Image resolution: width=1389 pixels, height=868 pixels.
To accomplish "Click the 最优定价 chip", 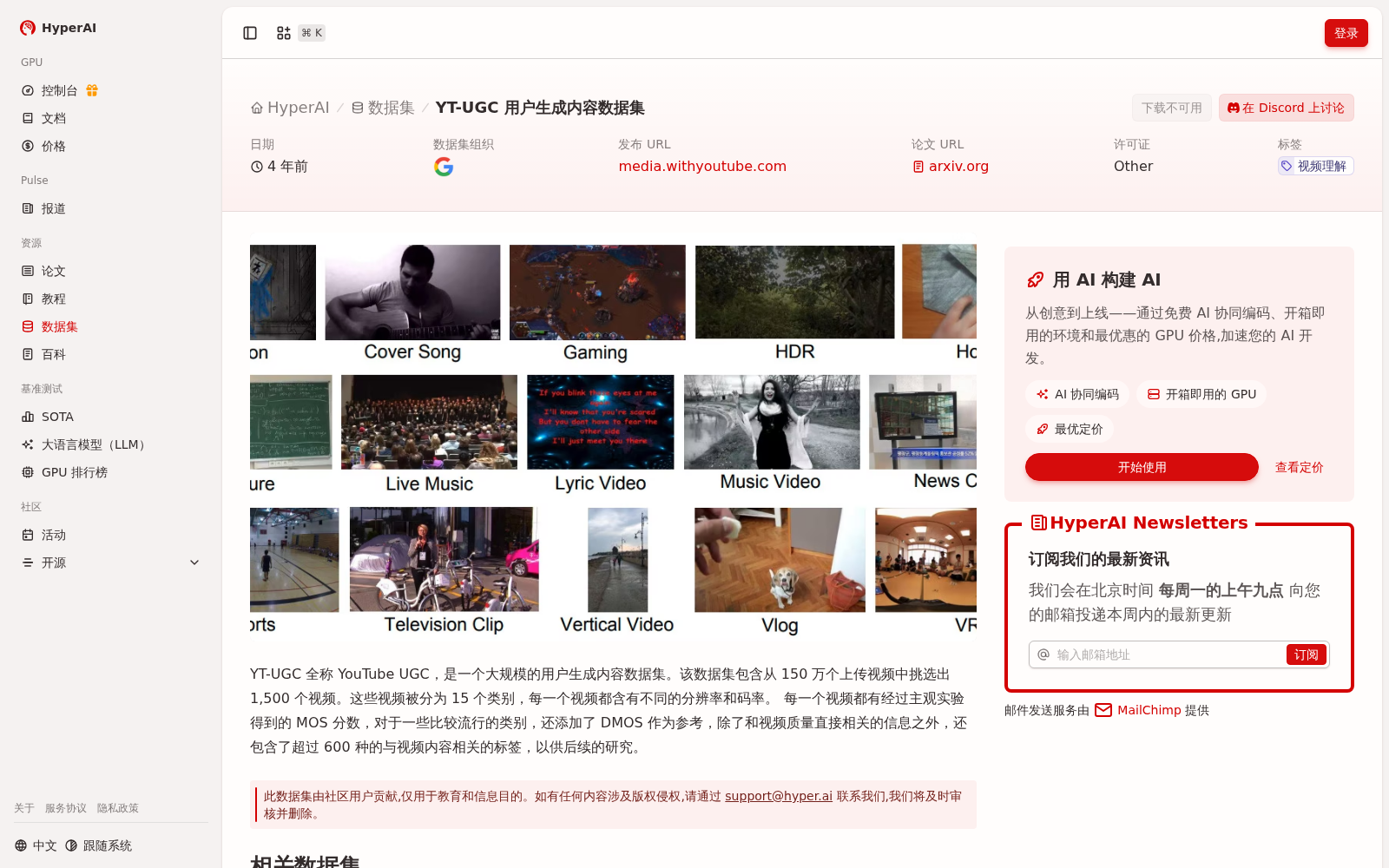I will (x=1070, y=429).
